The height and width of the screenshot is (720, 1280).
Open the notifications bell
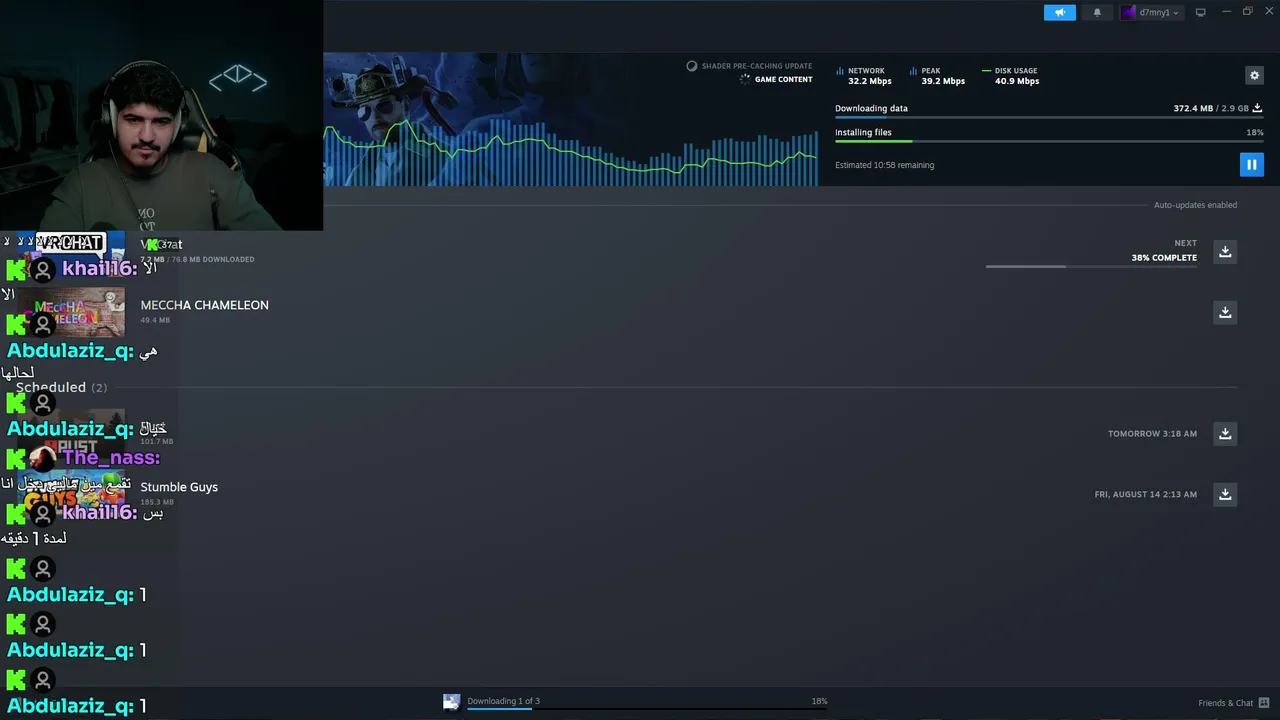point(1097,12)
